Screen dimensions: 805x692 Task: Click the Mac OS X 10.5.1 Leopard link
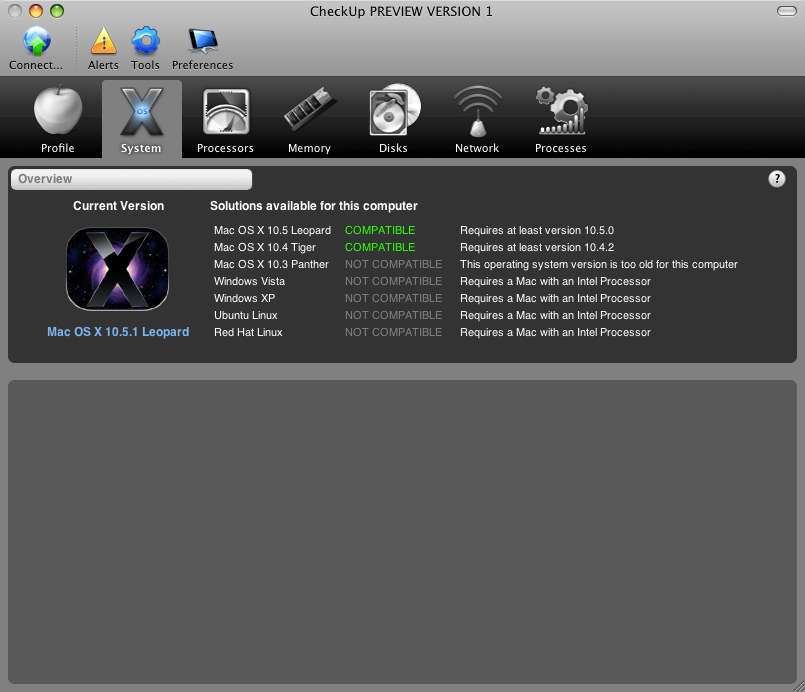118,332
